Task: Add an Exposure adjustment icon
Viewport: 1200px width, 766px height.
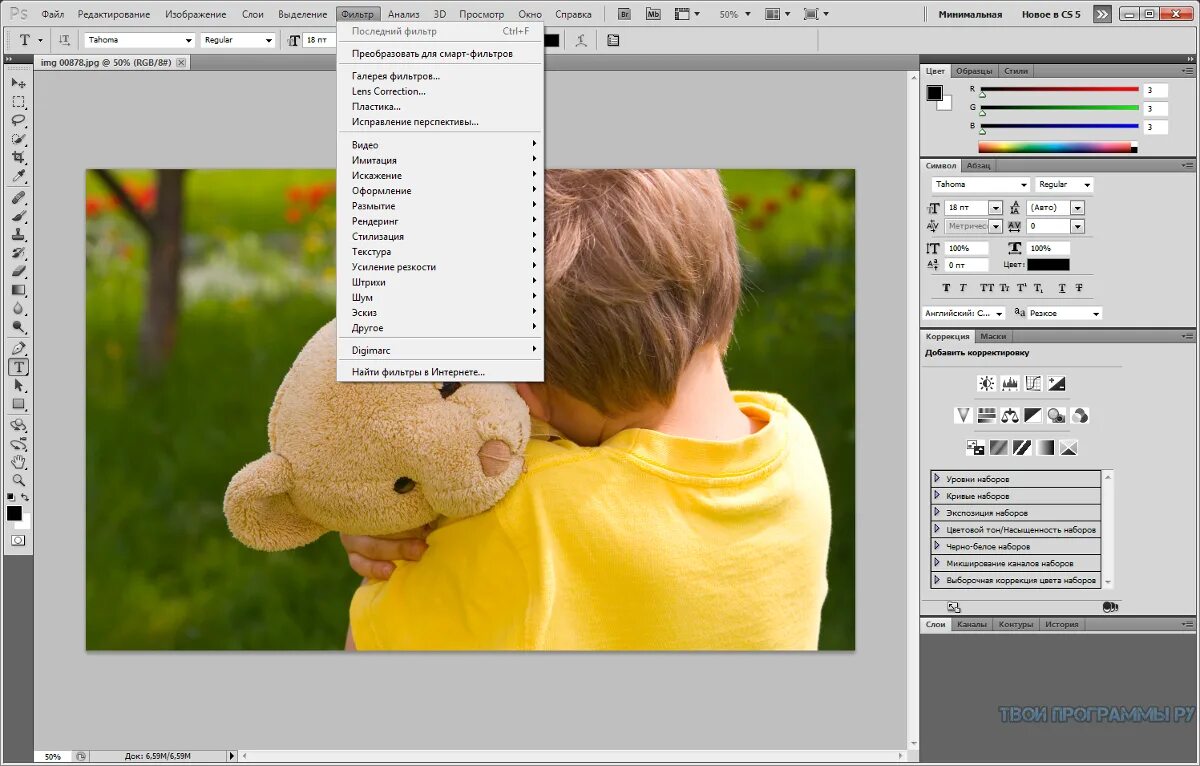Action: coord(1056,383)
